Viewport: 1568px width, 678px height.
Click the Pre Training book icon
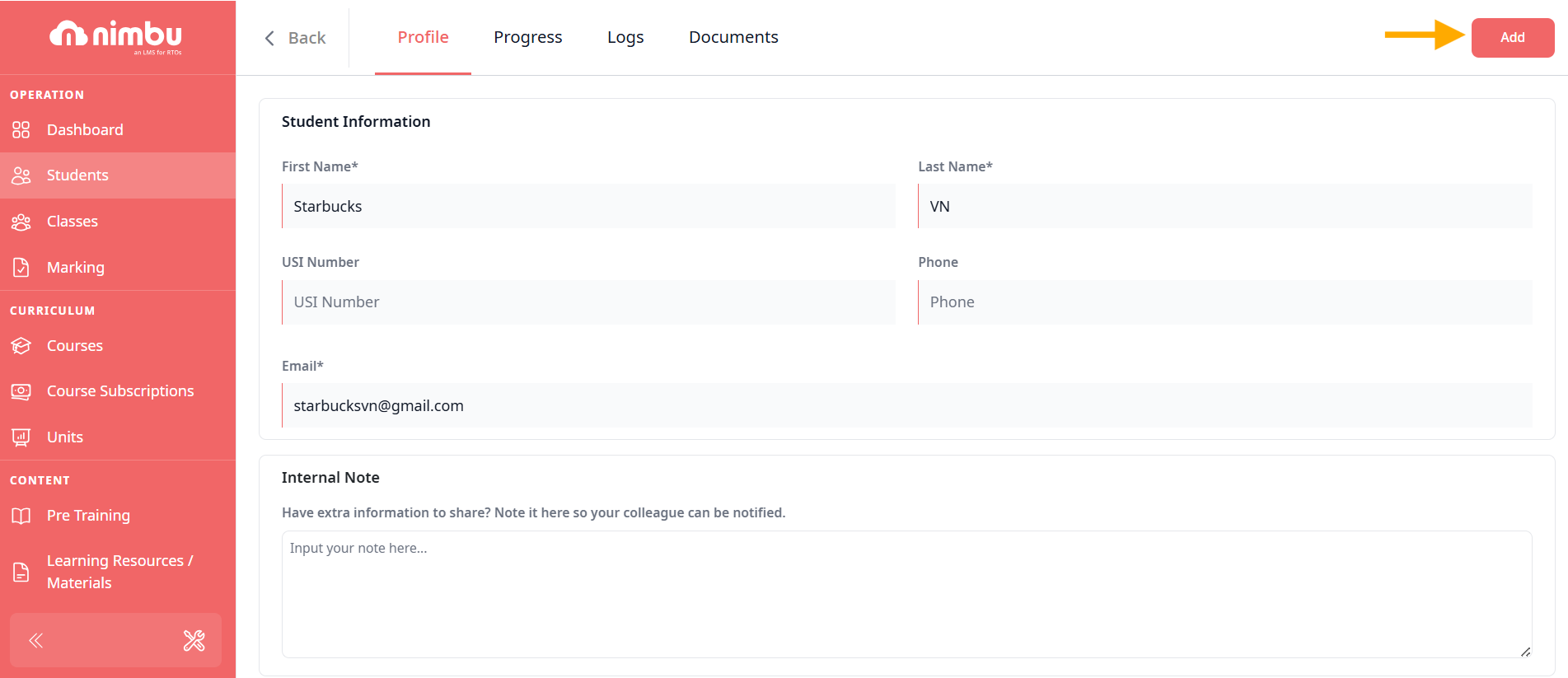[x=21, y=516]
